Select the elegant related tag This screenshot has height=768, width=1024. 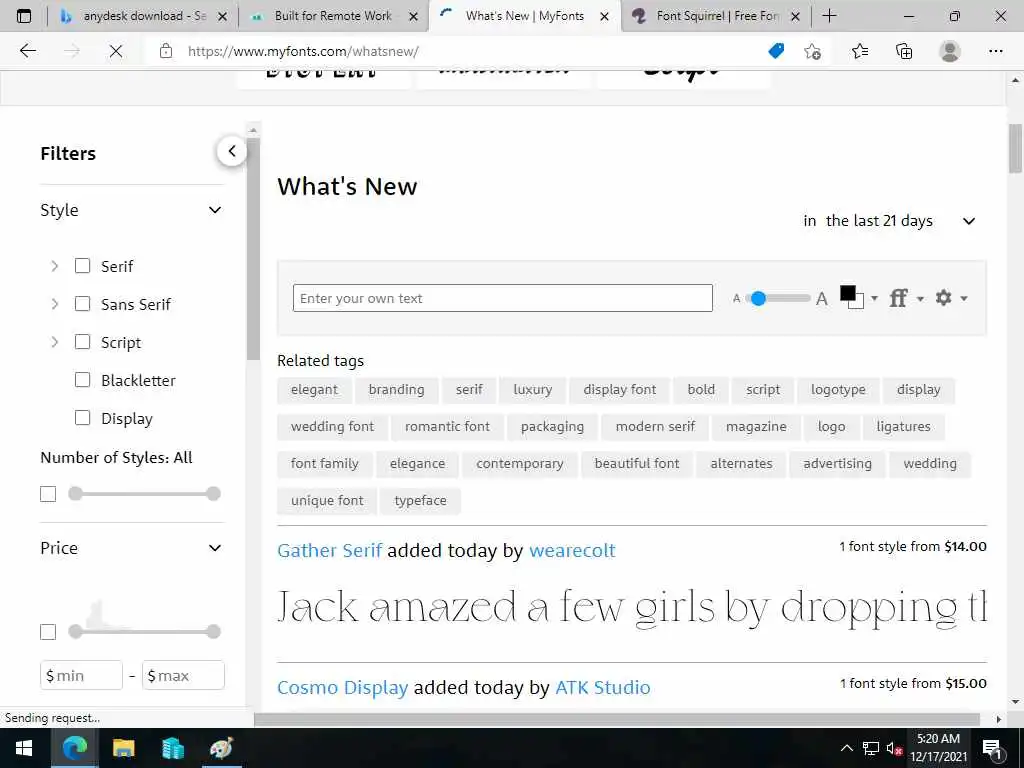(314, 390)
